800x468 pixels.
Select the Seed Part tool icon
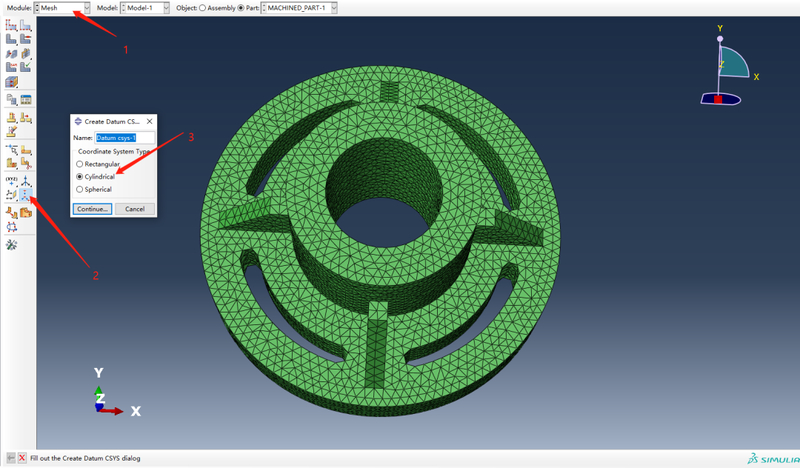[x=11, y=24]
